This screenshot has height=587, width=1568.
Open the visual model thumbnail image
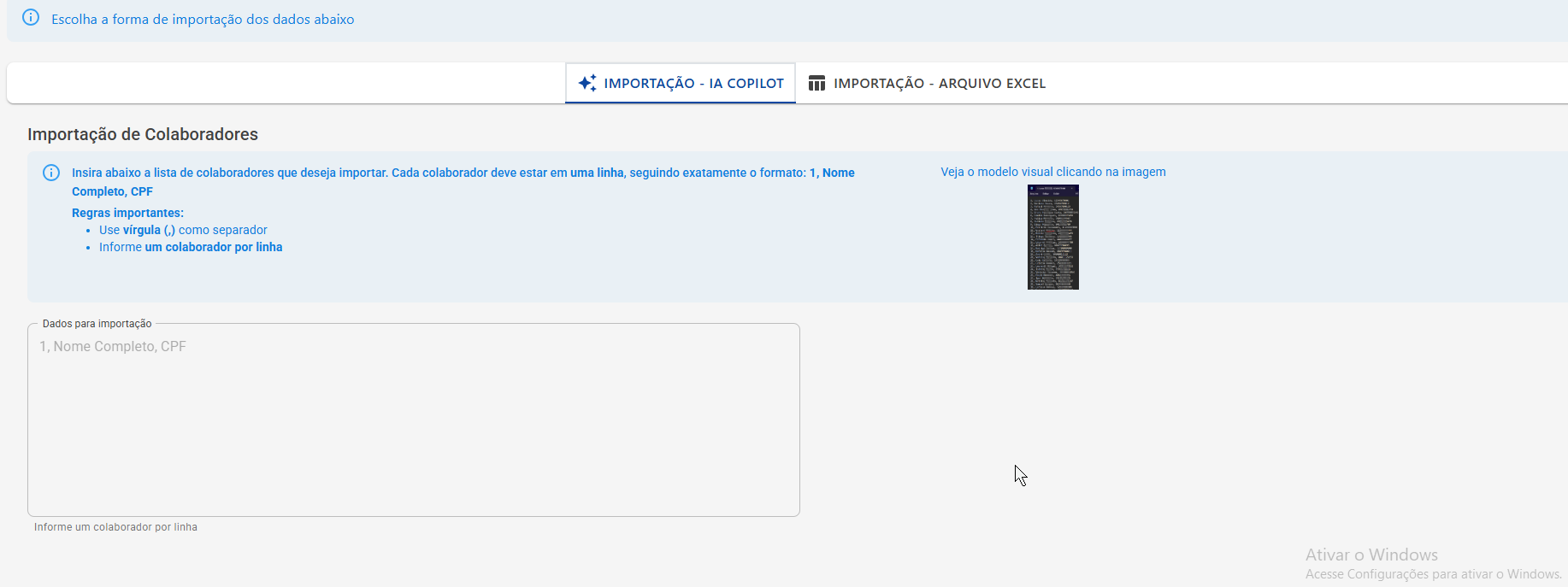pos(1053,237)
